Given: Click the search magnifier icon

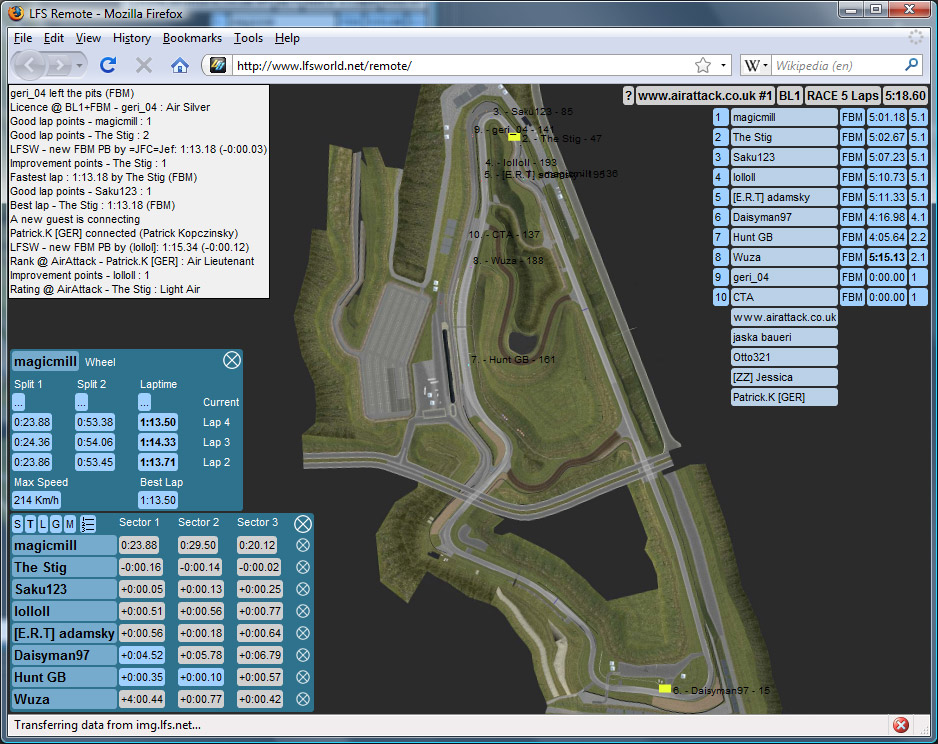Looking at the screenshot, I should 912,65.
